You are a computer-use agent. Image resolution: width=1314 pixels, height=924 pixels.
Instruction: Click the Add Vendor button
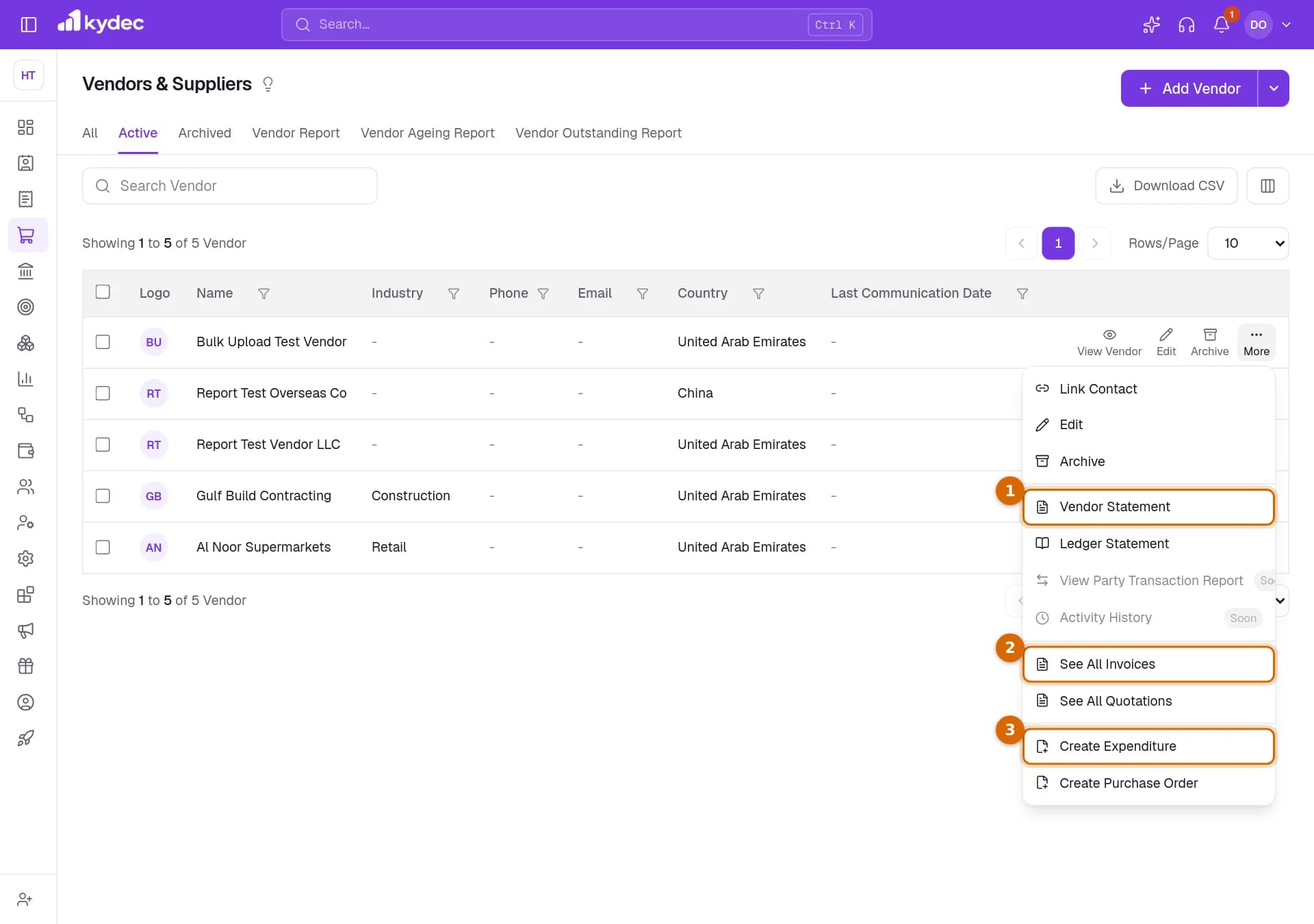coord(1189,88)
